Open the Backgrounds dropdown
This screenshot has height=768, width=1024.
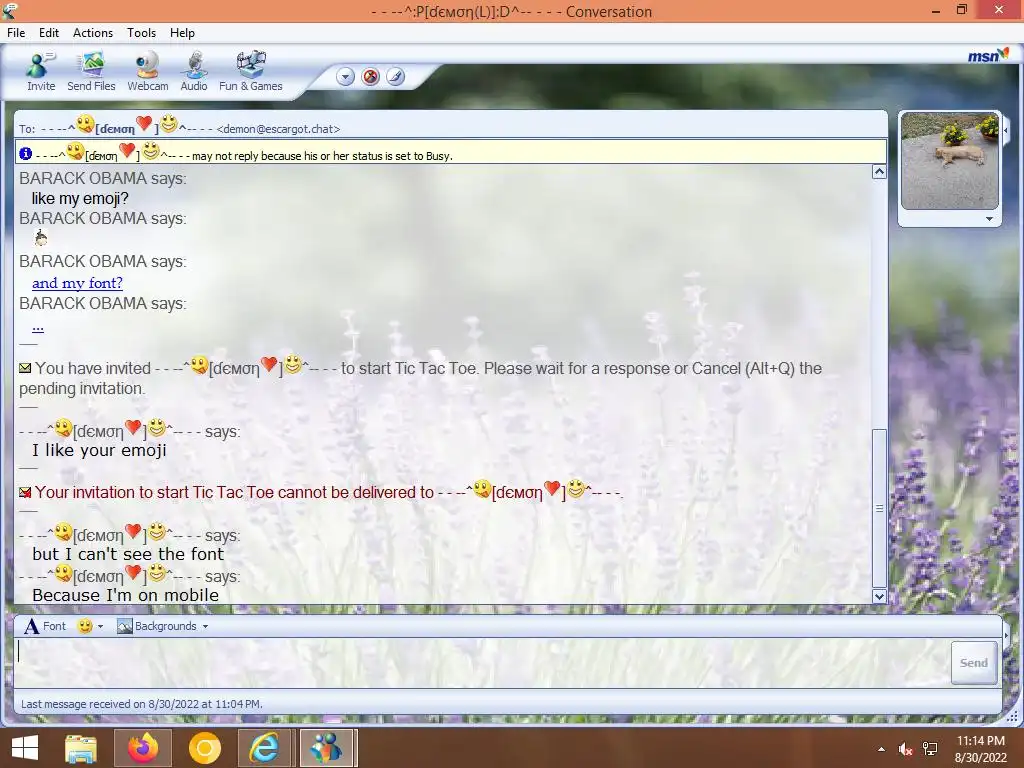[163, 626]
